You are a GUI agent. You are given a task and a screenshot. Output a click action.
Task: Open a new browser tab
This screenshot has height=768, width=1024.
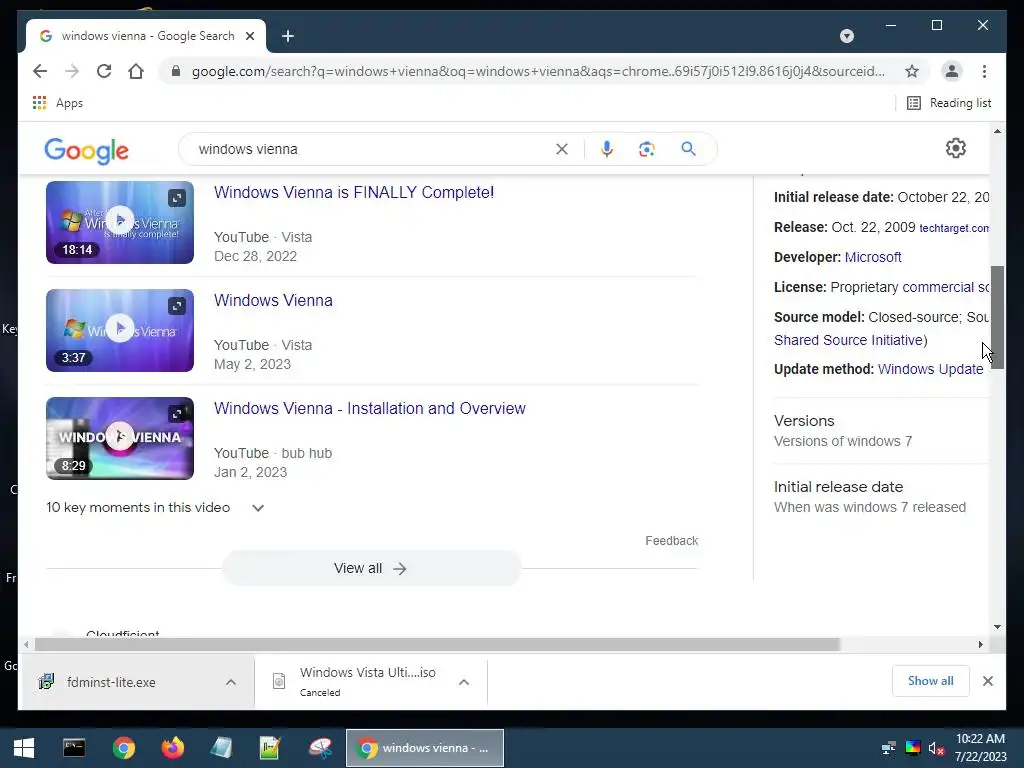[x=288, y=36]
